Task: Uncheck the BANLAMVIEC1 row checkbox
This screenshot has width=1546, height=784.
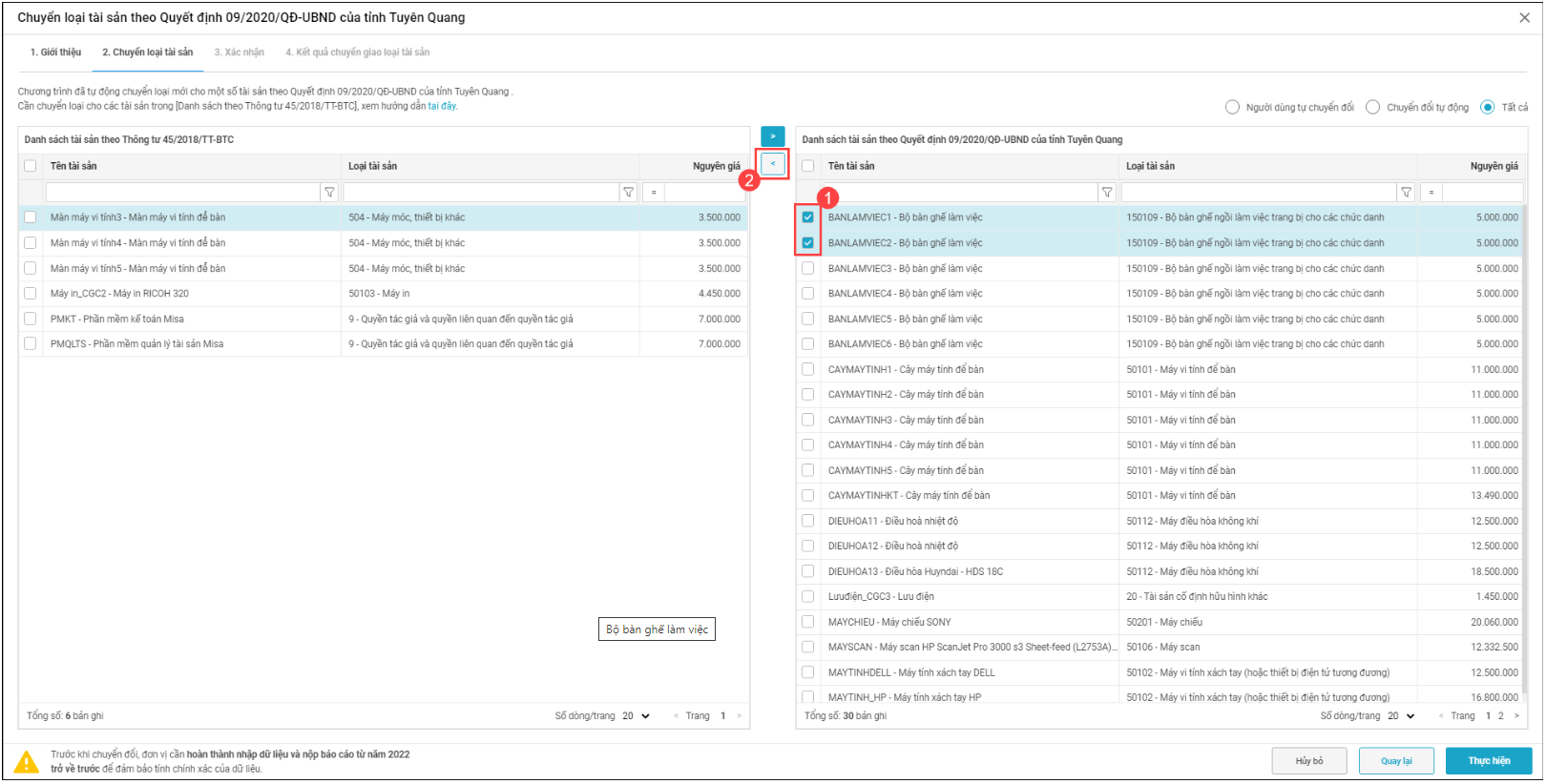Action: coord(808,217)
